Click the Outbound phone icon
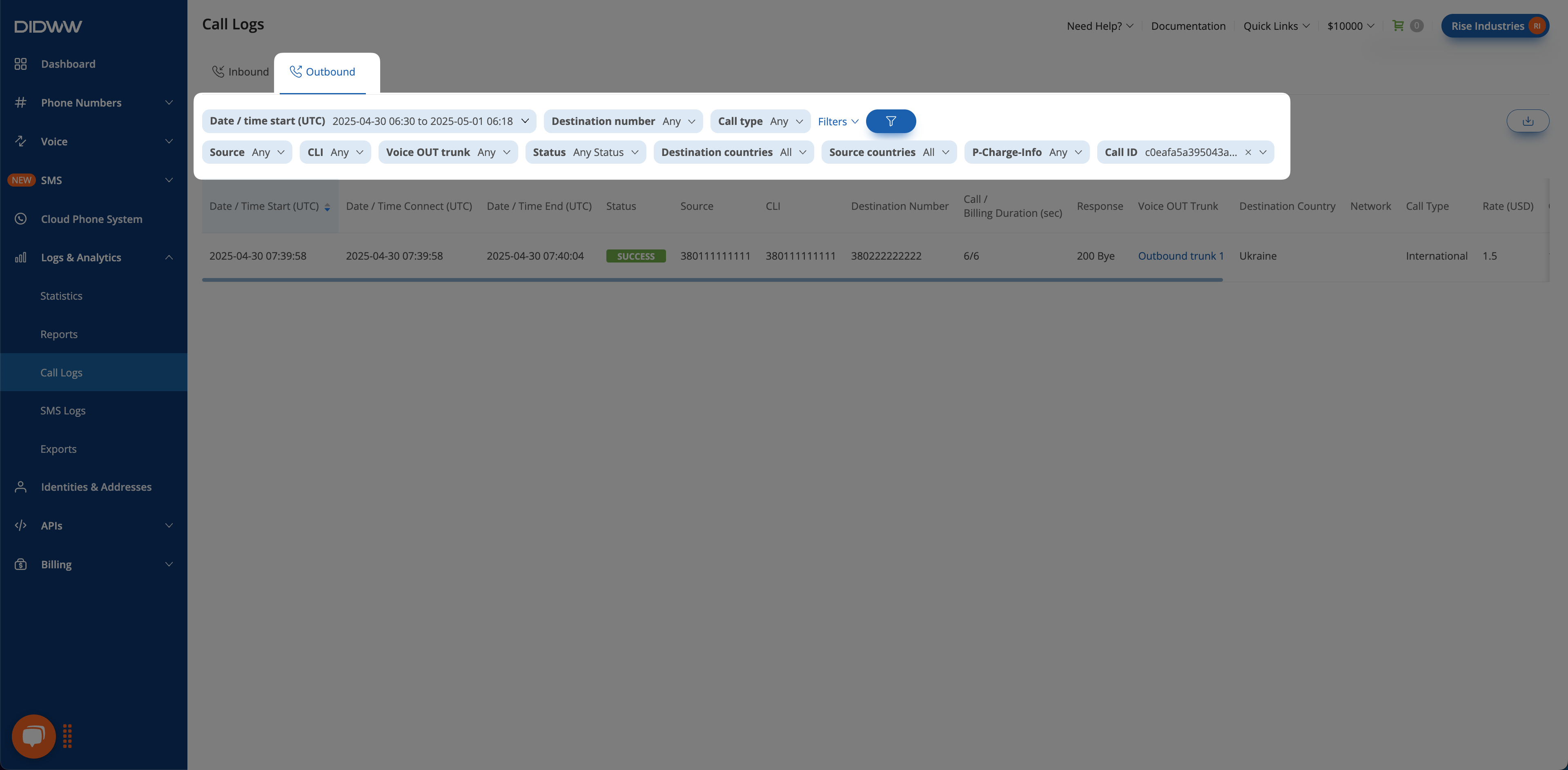Image resolution: width=1568 pixels, height=770 pixels. [x=296, y=71]
